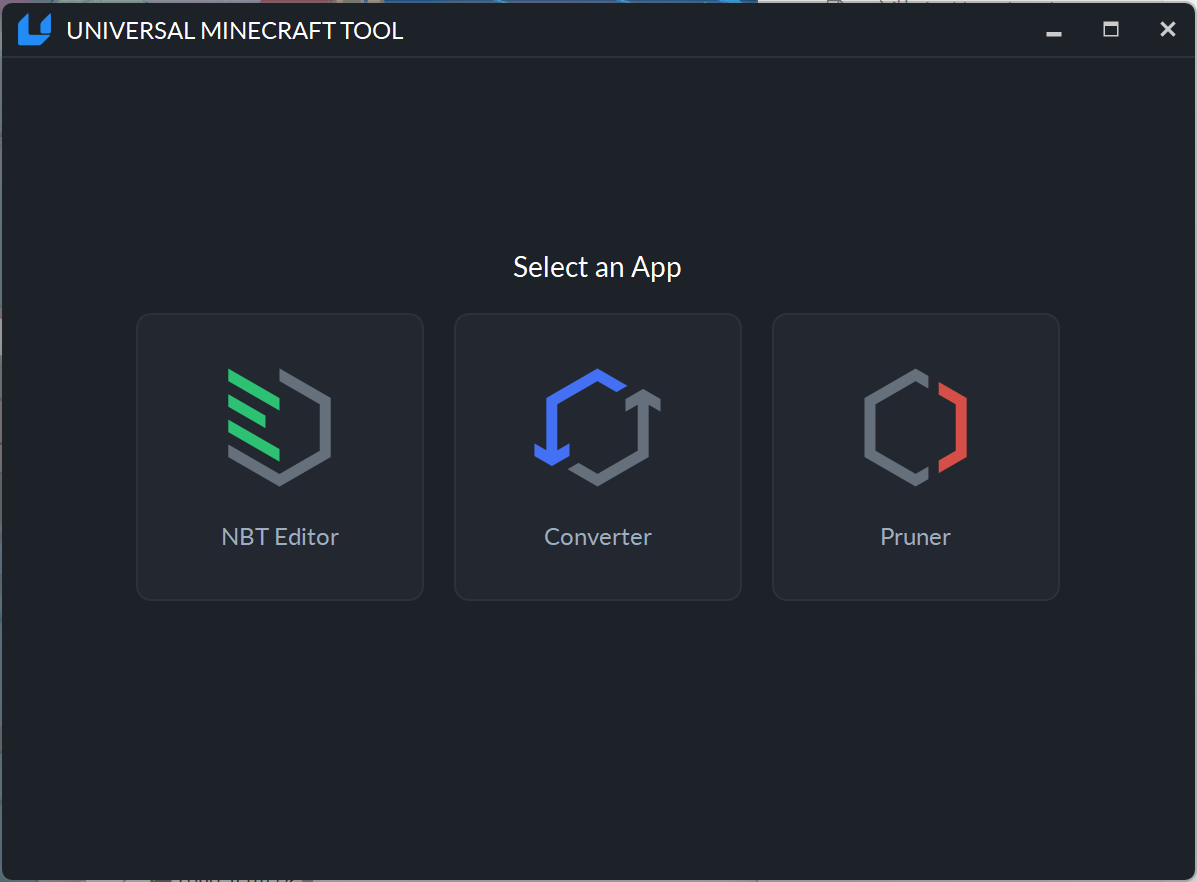Close the Universal Minecraft Tool window
This screenshot has height=882, width=1197.
(x=1167, y=30)
